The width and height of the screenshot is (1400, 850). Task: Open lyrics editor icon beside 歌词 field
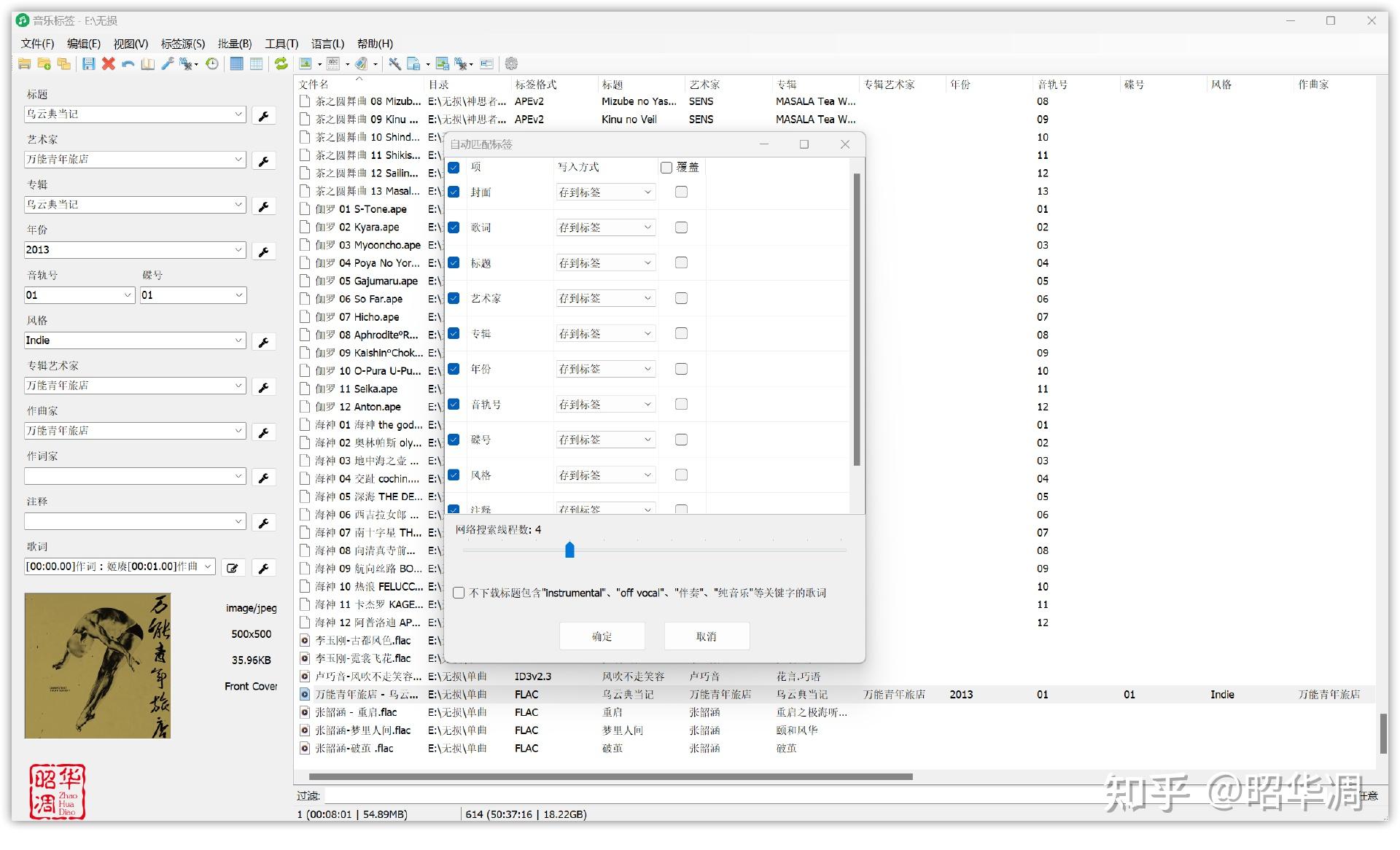point(233,568)
